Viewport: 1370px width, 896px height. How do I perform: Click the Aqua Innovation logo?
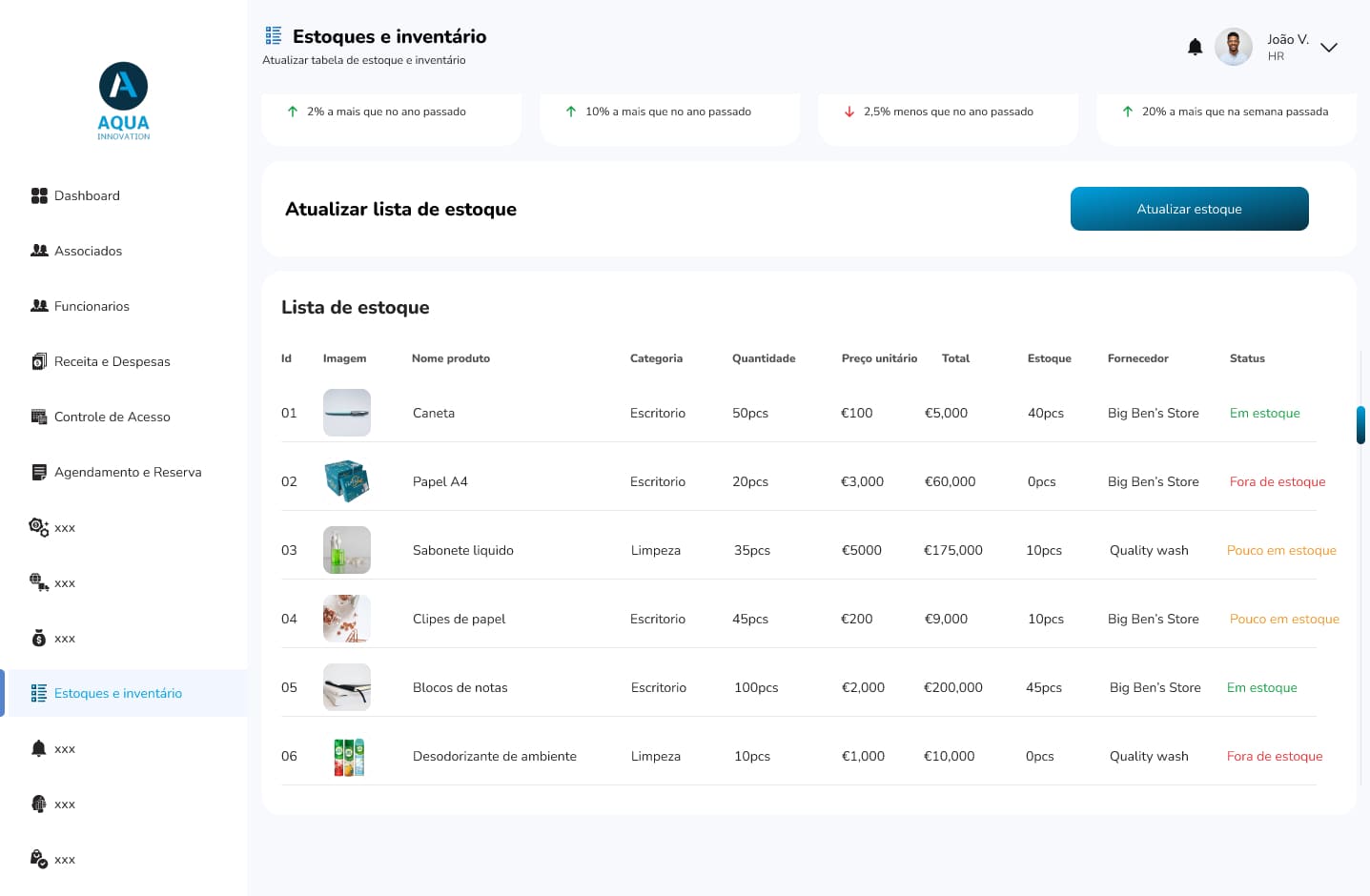124,101
